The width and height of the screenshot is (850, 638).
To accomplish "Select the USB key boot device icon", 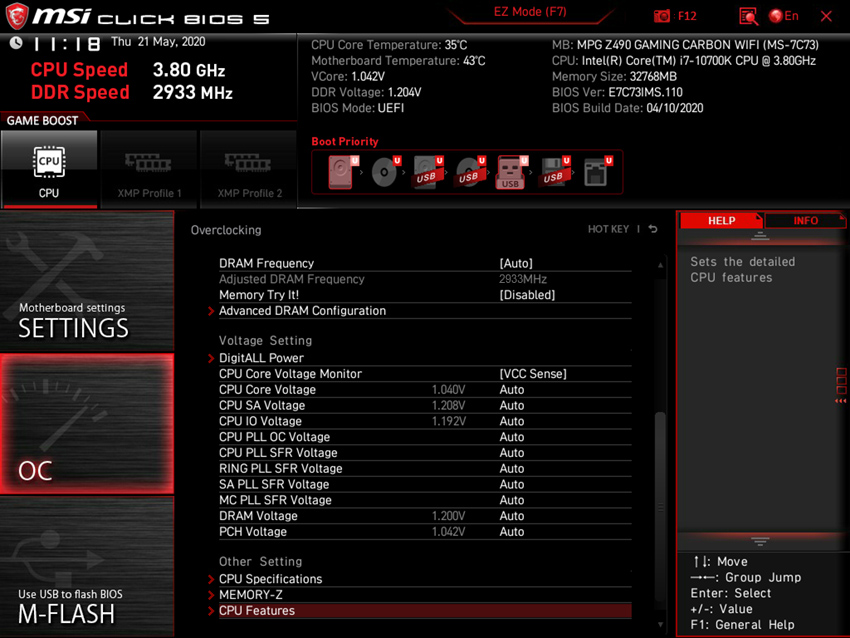I will [x=511, y=172].
